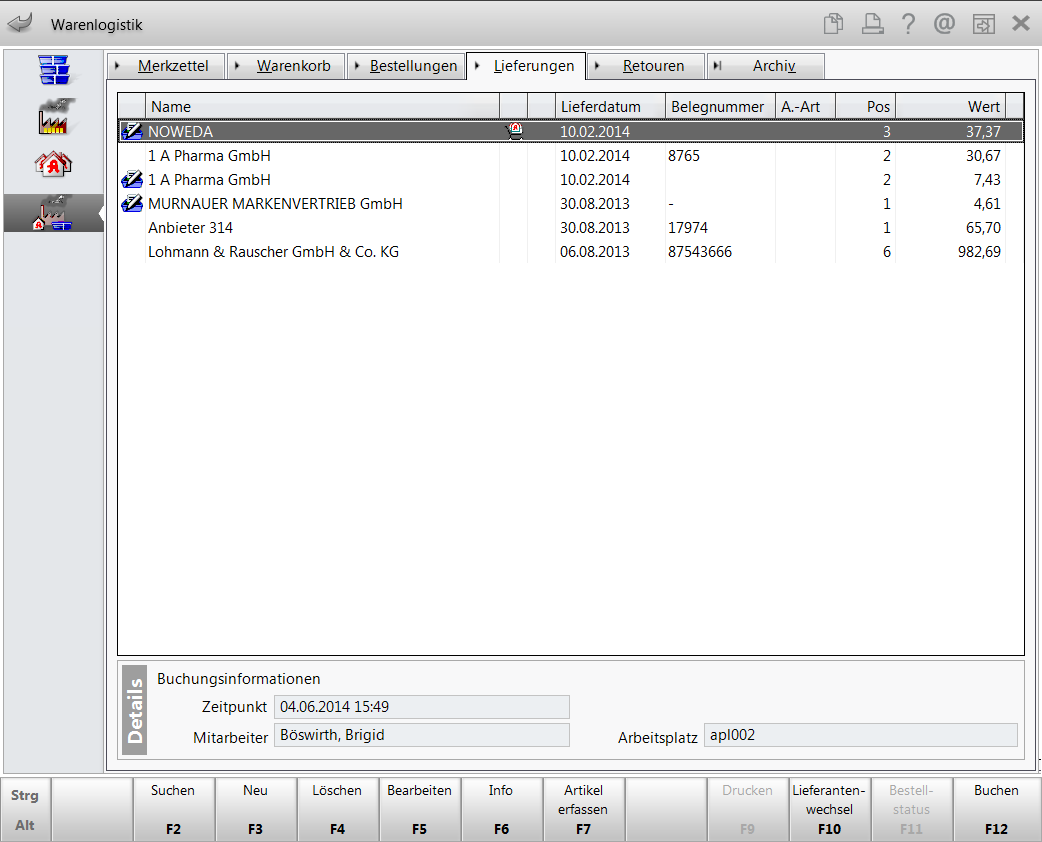The height and width of the screenshot is (842, 1042).
Task: Sort by the Name column header
Action: (x=322, y=106)
